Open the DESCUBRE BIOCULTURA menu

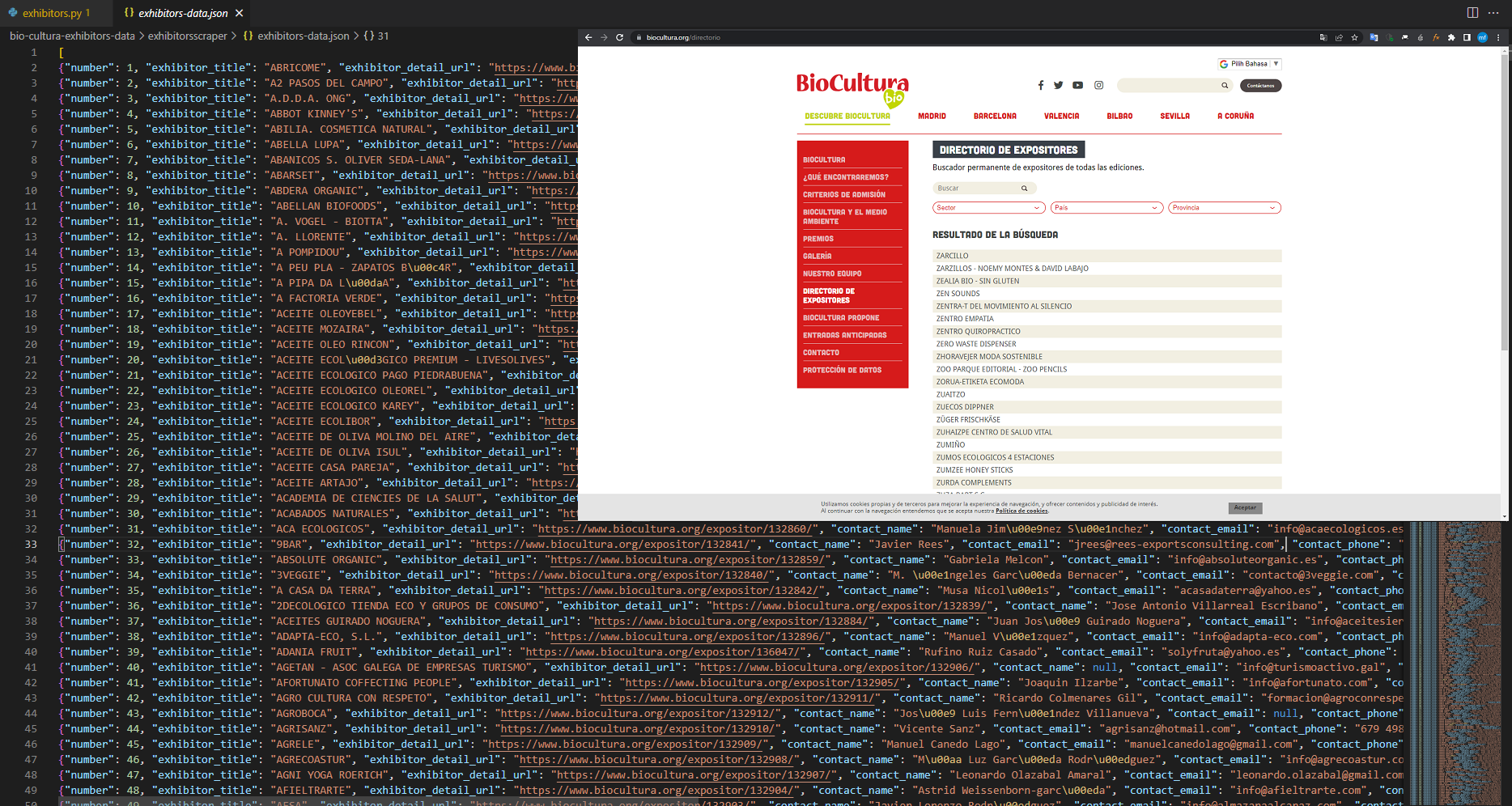(847, 117)
